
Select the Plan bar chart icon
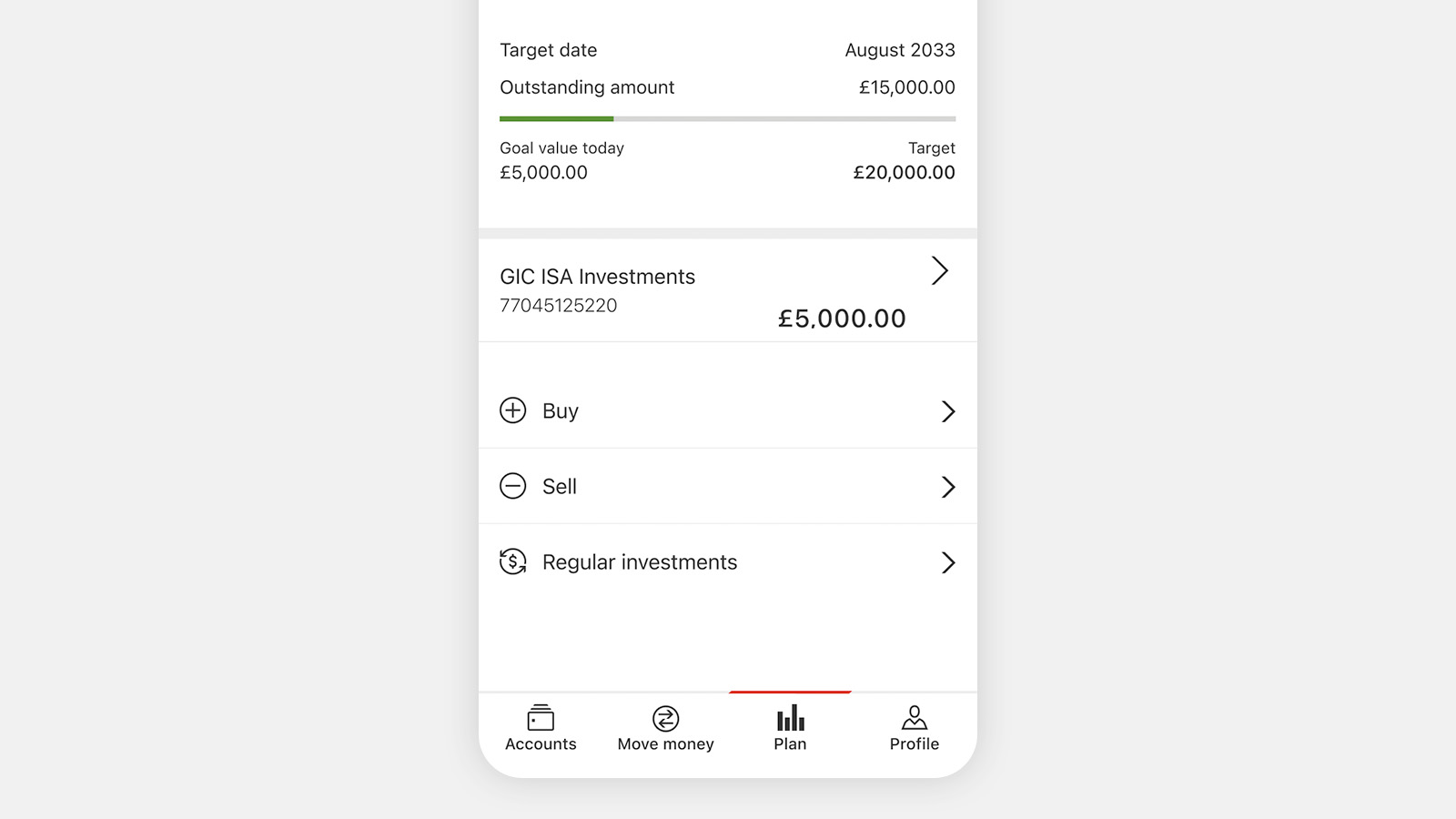pos(790,718)
